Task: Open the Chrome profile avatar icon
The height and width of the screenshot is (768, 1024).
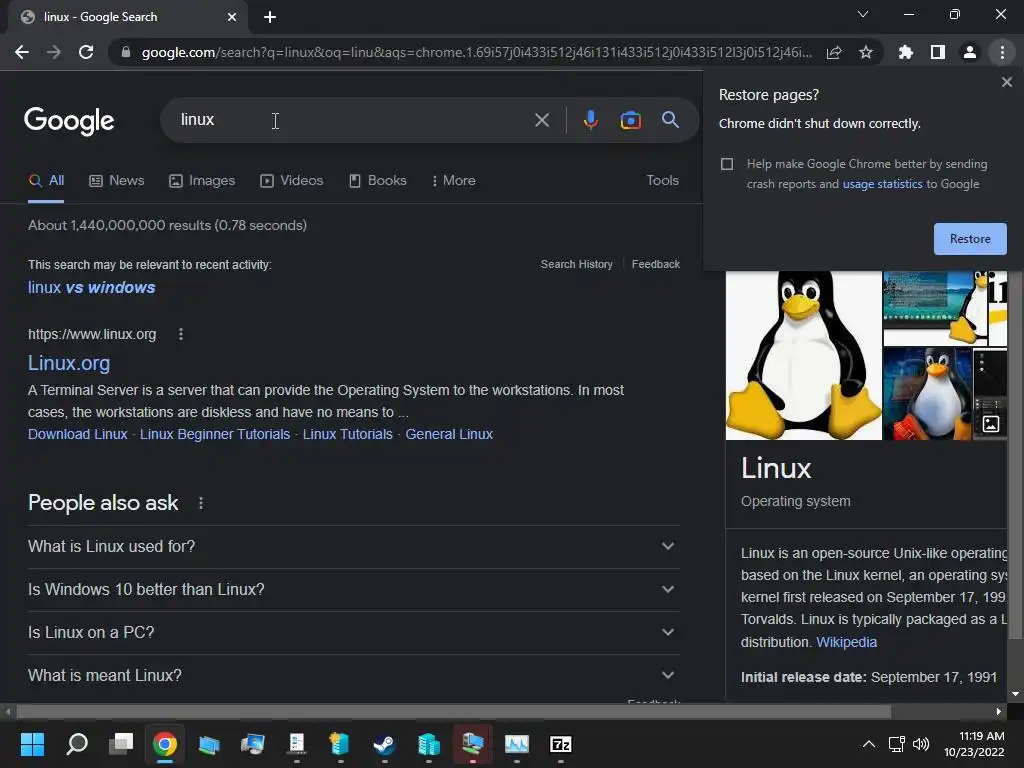Action: point(970,52)
